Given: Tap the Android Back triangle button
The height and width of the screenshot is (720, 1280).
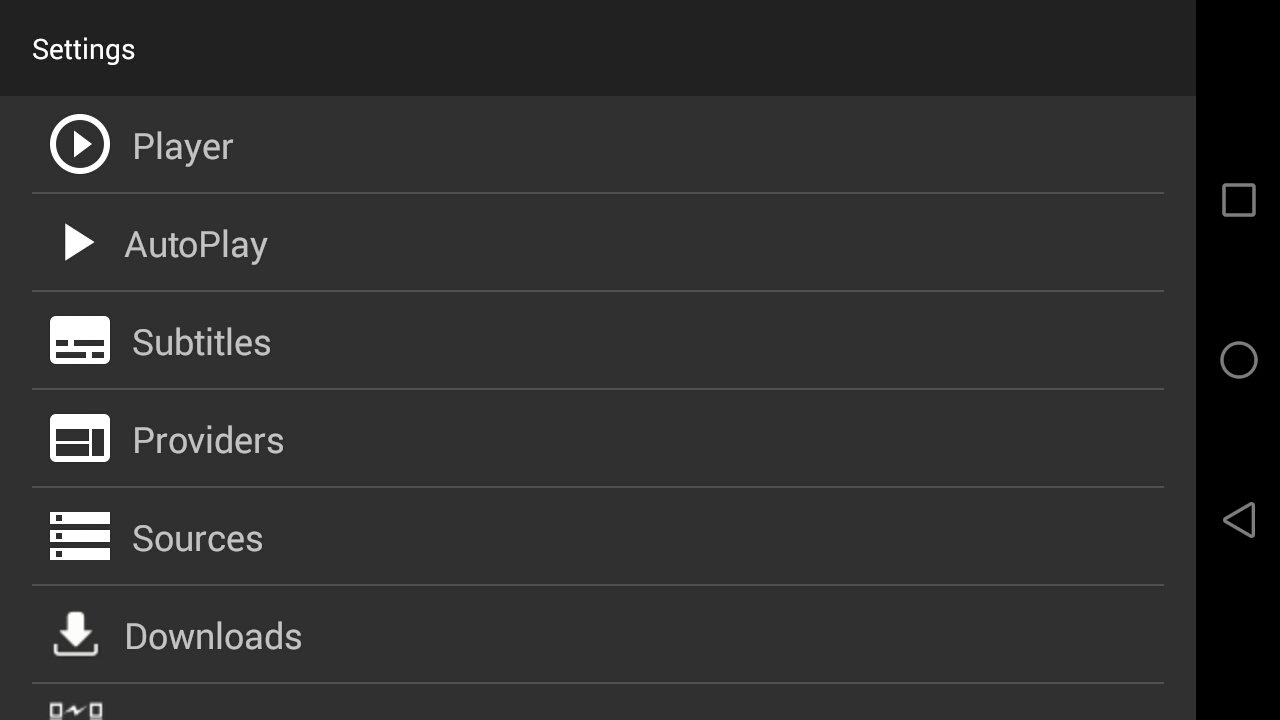Looking at the screenshot, I should (x=1239, y=520).
